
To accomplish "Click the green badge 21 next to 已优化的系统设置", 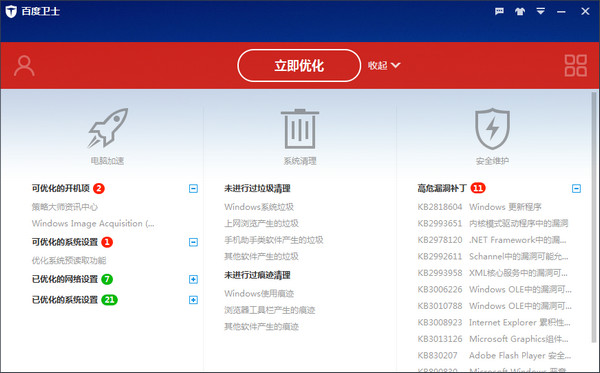I will coord(109,300).
